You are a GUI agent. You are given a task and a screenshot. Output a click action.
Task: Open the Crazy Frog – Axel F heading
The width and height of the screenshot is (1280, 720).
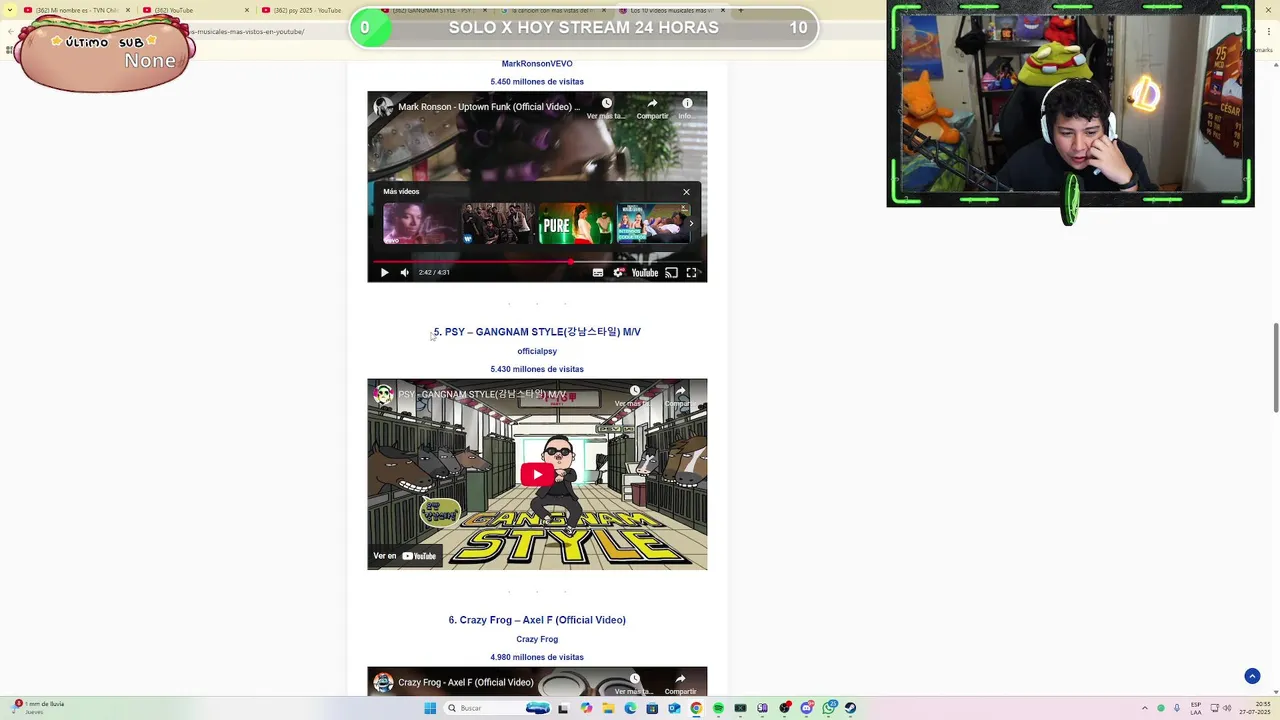[x=537, y=620]
